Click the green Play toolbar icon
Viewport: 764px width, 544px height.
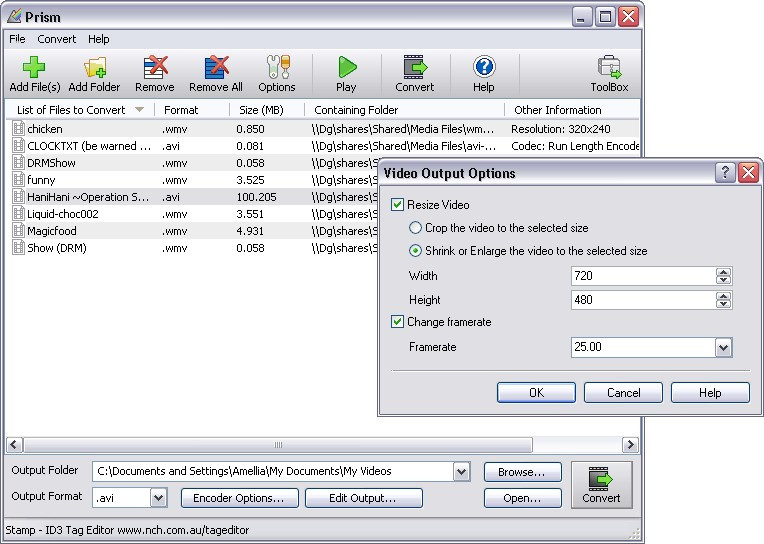coord(346,67)
